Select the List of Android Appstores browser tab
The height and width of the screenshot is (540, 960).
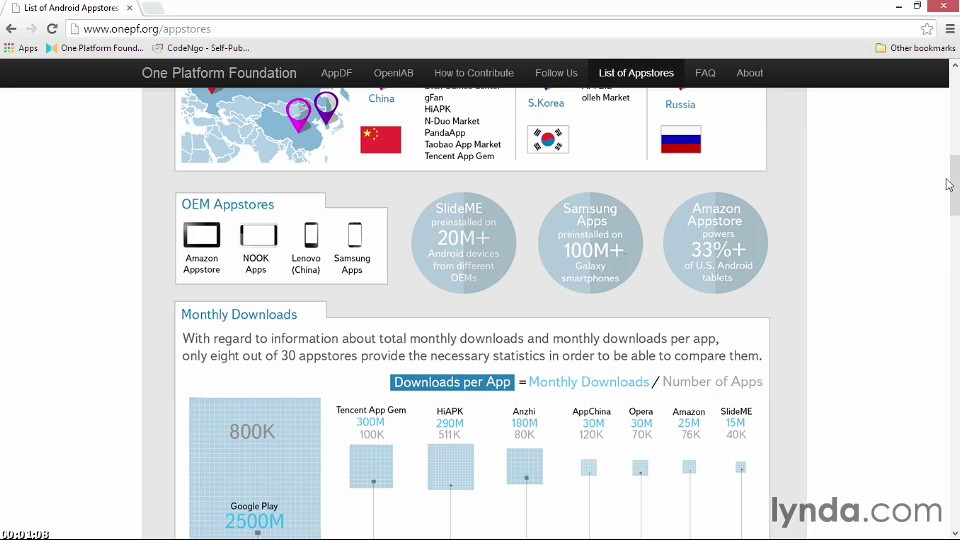coord(70,8)
